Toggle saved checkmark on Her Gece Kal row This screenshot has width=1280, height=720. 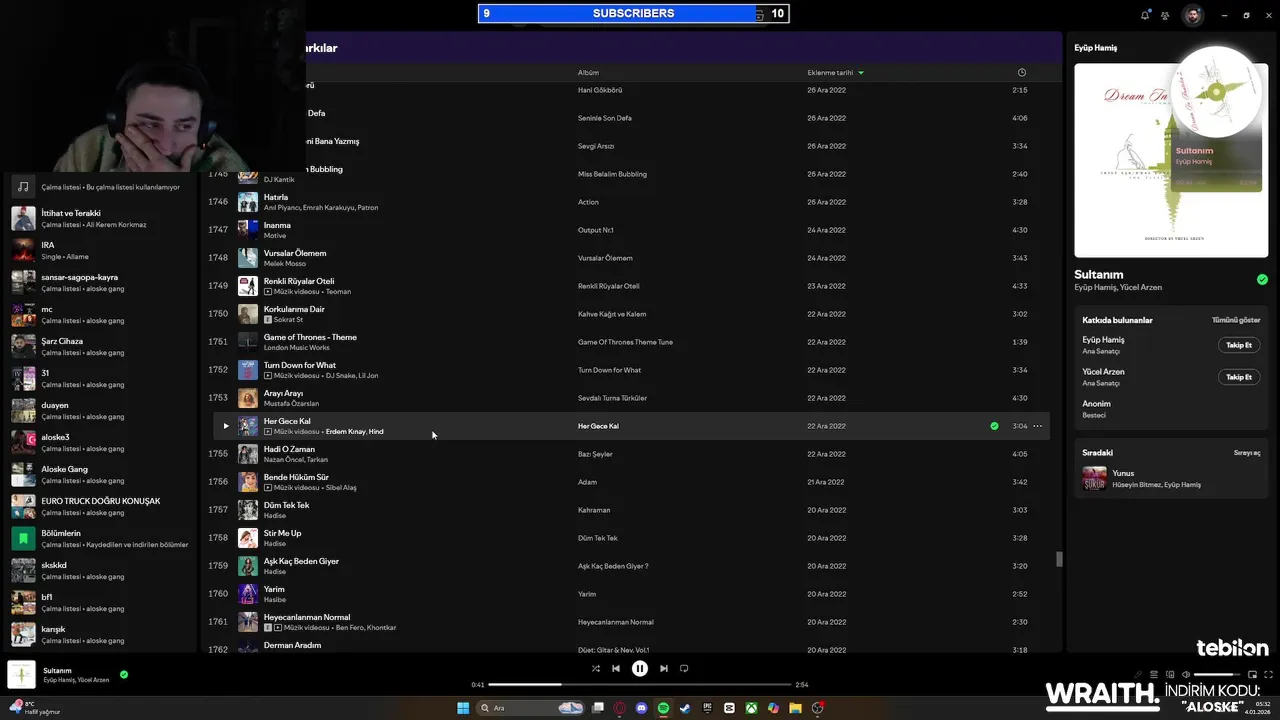tap(994, 426)
